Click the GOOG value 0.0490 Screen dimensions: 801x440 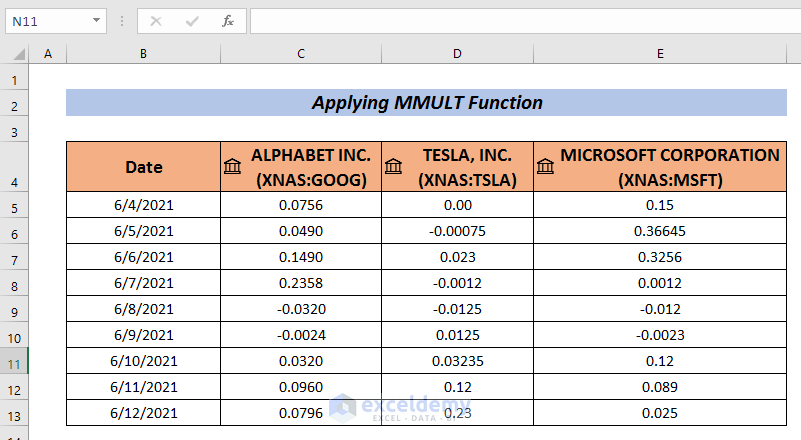301,231
